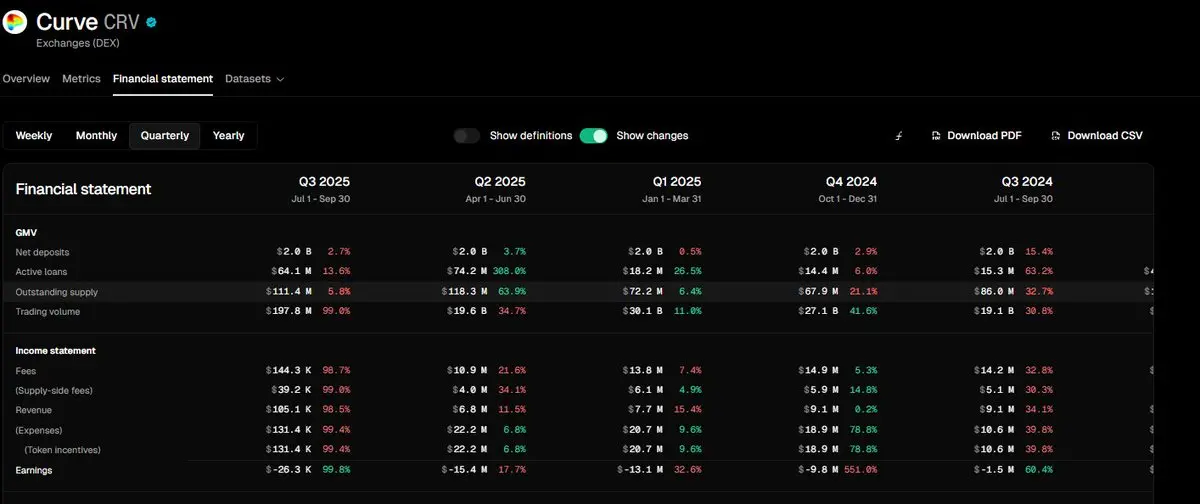Click the blue verified badge next to CRV
Screen dimensions: 1200x504
point(151,21)
